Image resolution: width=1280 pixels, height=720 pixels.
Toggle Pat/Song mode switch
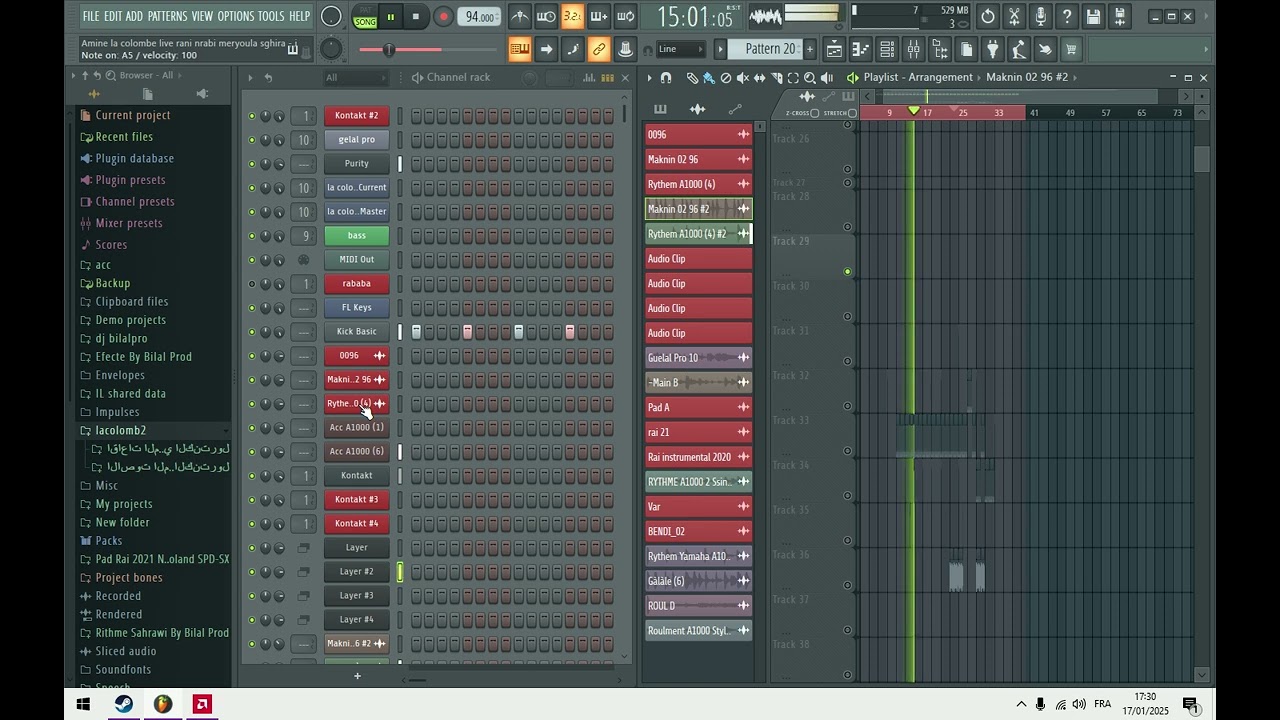coord(365,16)
